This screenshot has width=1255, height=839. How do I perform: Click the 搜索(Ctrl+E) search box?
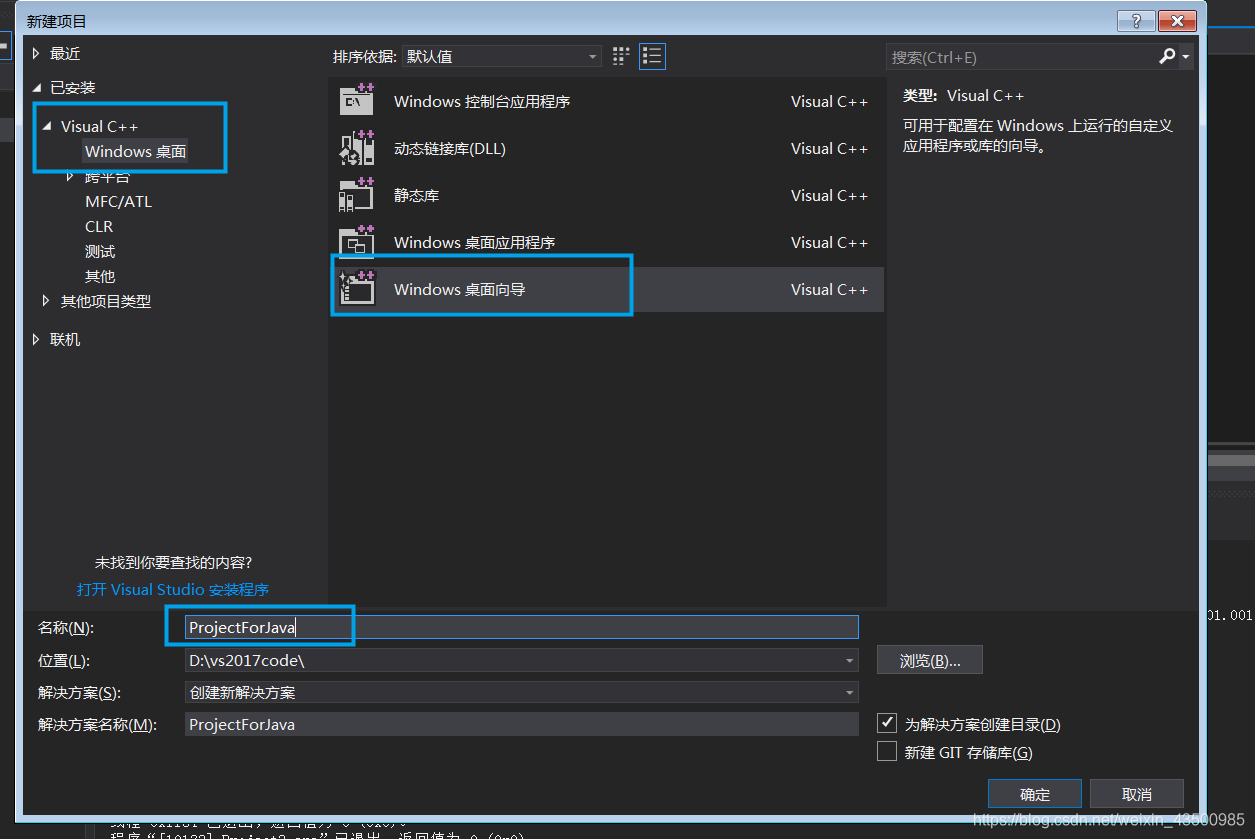(x=1021, y=57)
